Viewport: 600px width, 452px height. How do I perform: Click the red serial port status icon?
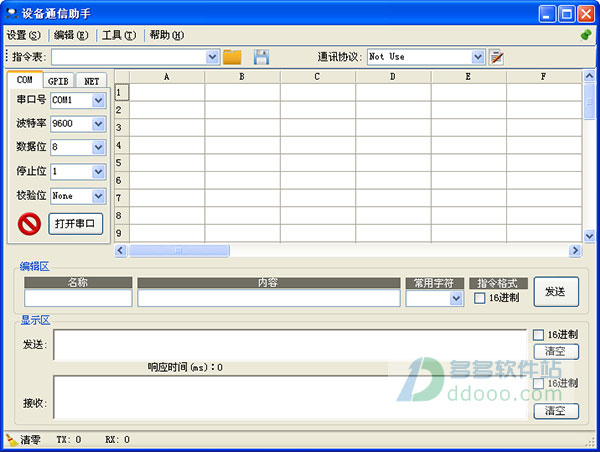(29, 224)
